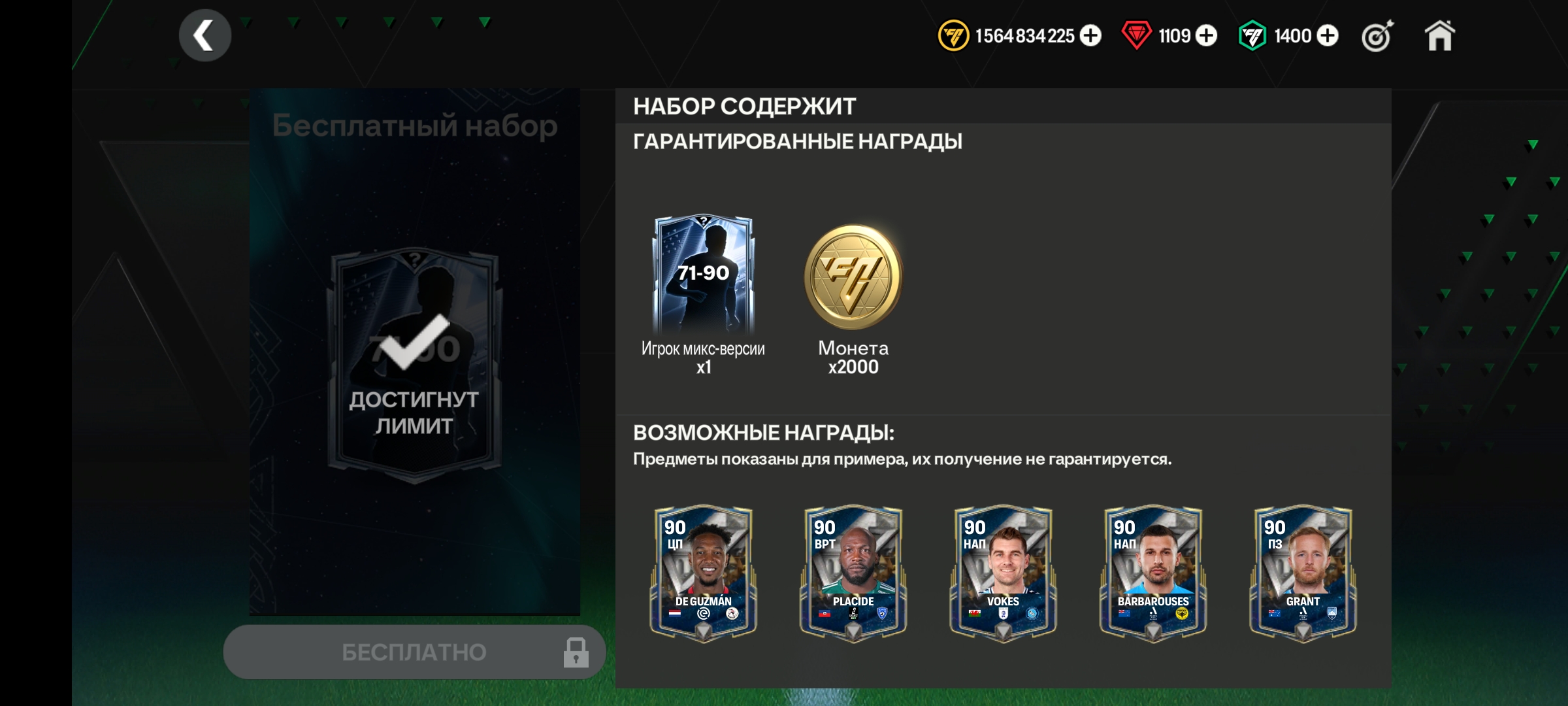Screen dimensions: 1568x706
Task: Add coins with plus next to 1564834225
Action: [1090, 35]
